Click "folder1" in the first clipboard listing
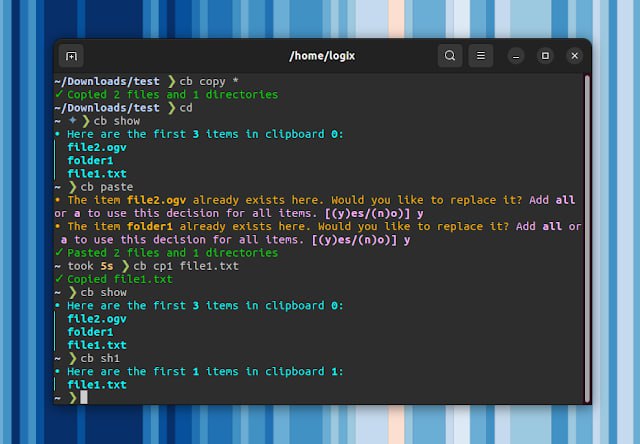 click(90, 160)
